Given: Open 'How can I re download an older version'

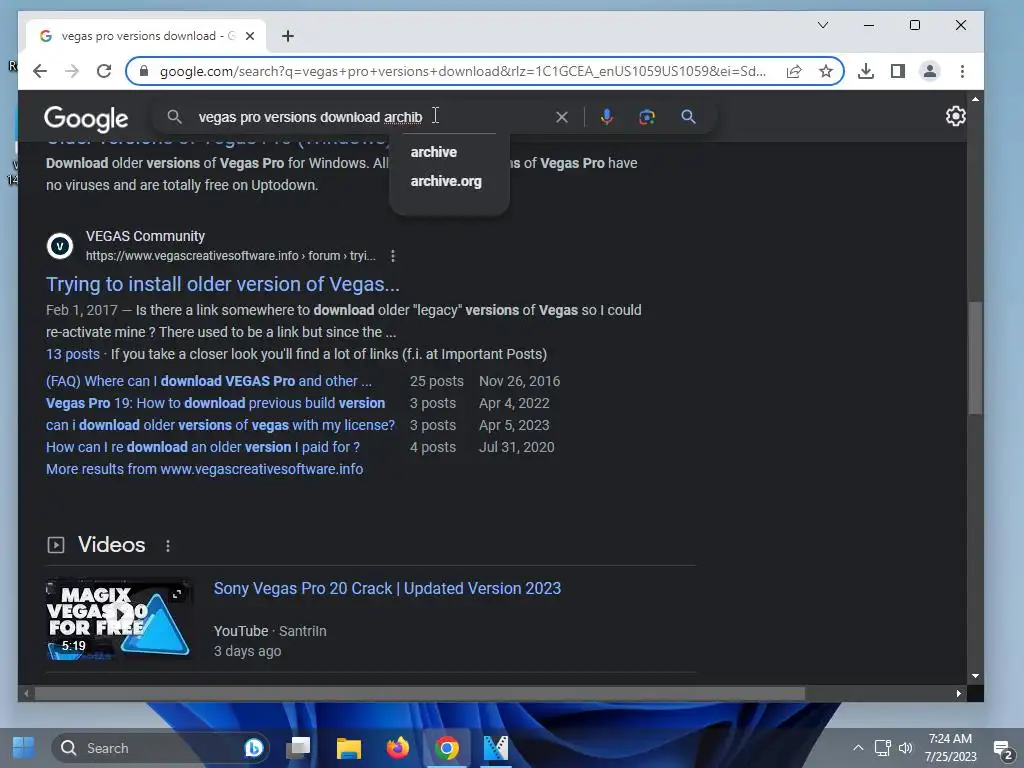Looking at the screenshot, I should 202,447.
